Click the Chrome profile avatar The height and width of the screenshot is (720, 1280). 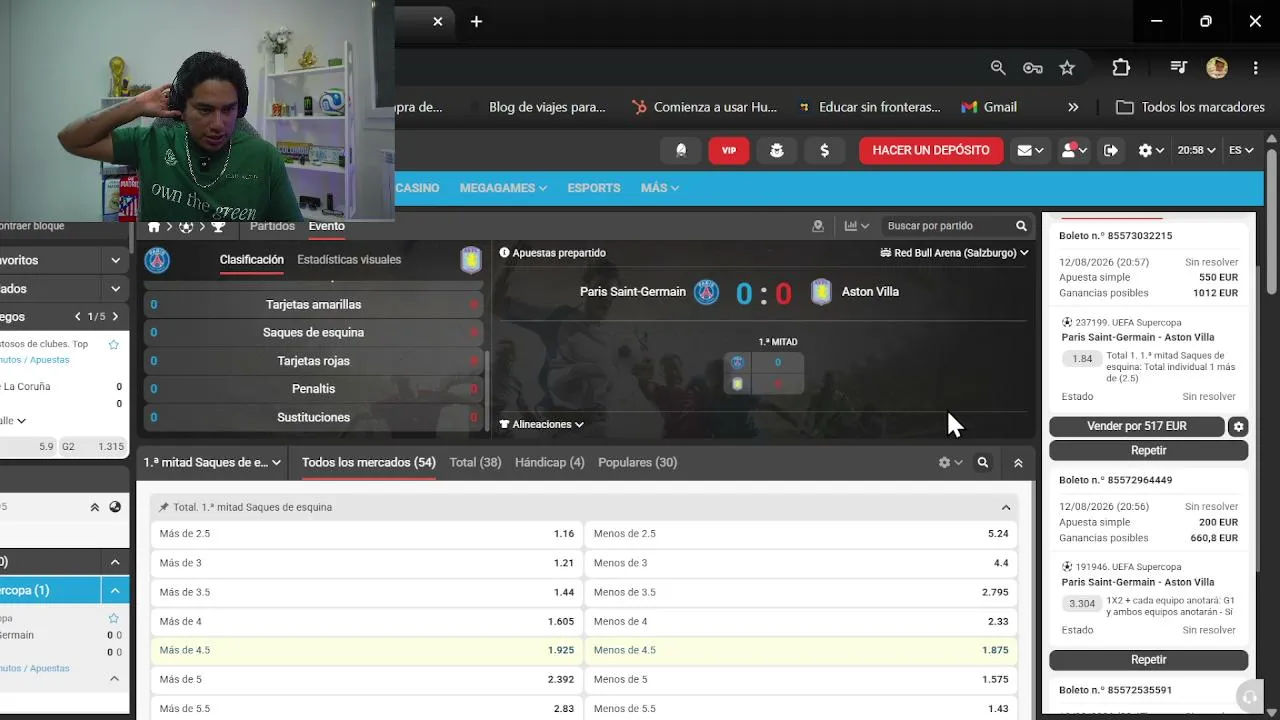1217,68
